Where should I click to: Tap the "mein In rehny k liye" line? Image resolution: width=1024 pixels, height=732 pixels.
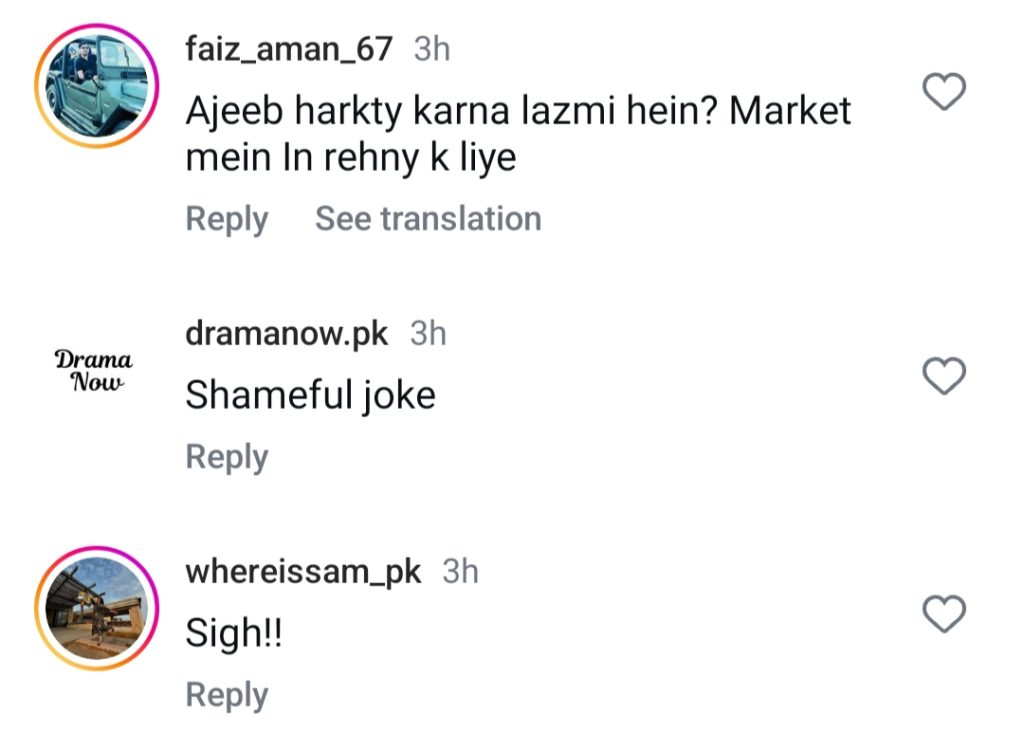coord(350,158)
